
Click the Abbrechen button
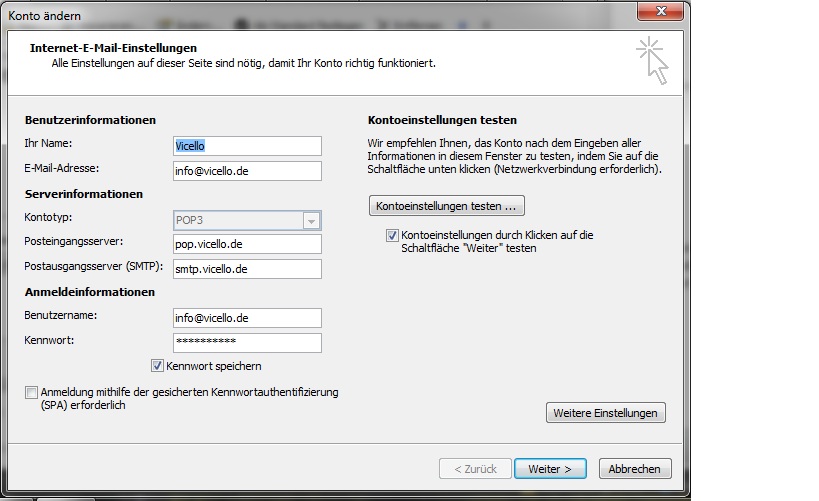(635, 469)
